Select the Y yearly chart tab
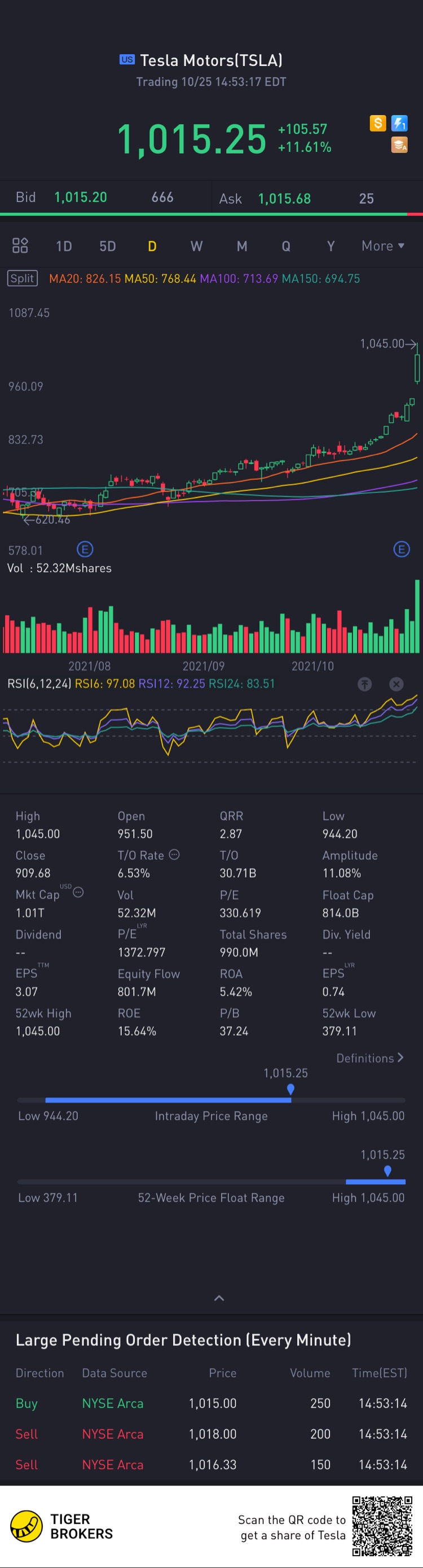 pyautogui.click(x=331, y=246)
